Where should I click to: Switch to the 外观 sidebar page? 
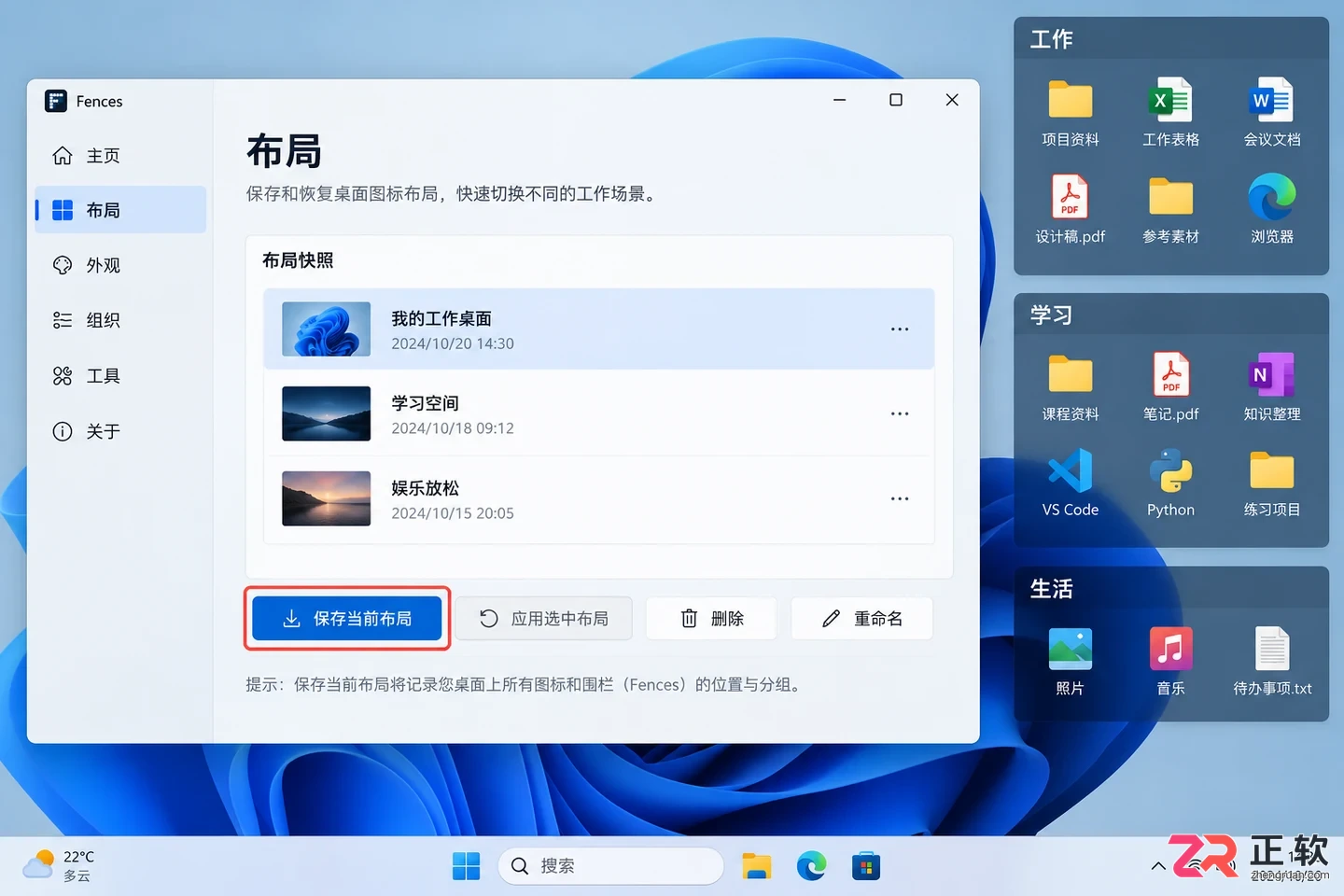coord(120,265)
